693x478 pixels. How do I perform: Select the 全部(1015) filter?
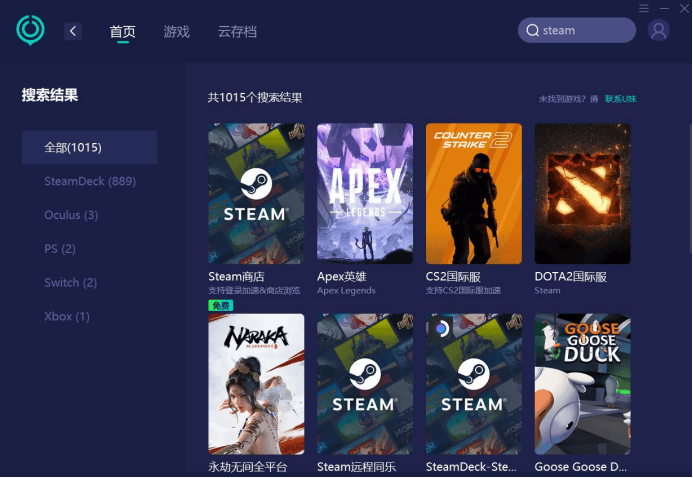point(90,148)
